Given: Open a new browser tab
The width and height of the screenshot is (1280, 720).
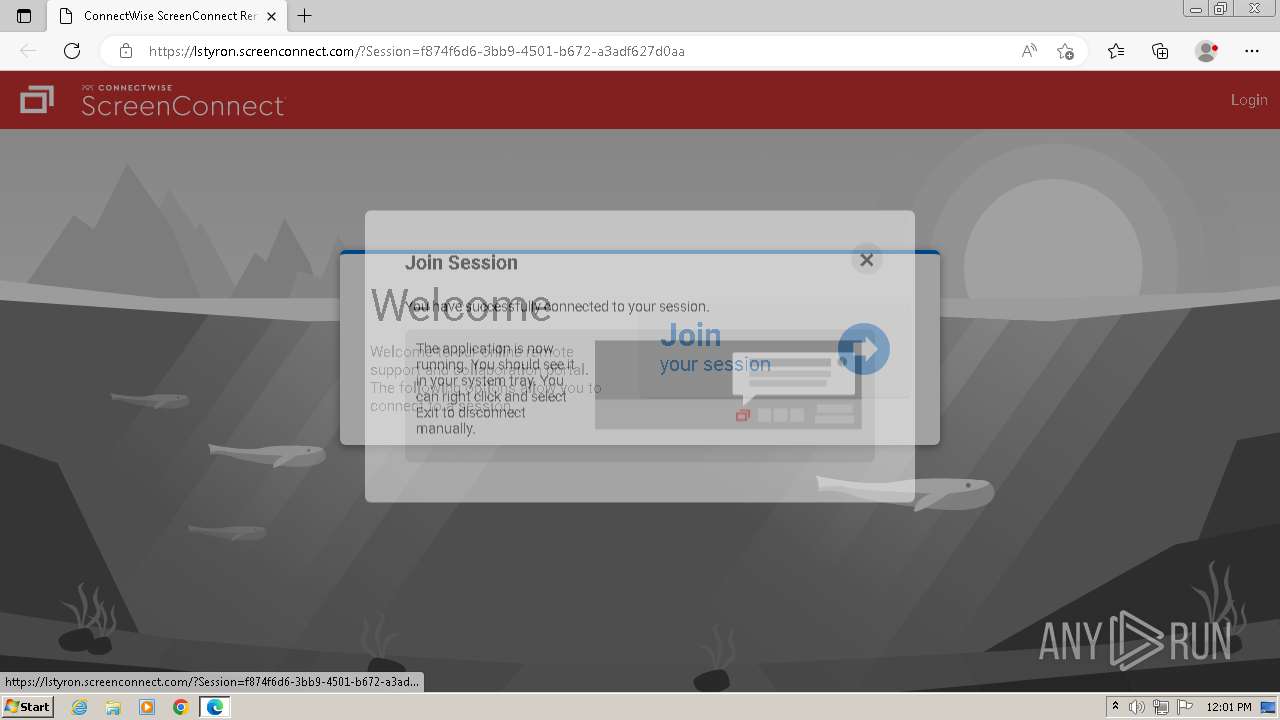Looking at the screenshot, I should coord(305,16).
